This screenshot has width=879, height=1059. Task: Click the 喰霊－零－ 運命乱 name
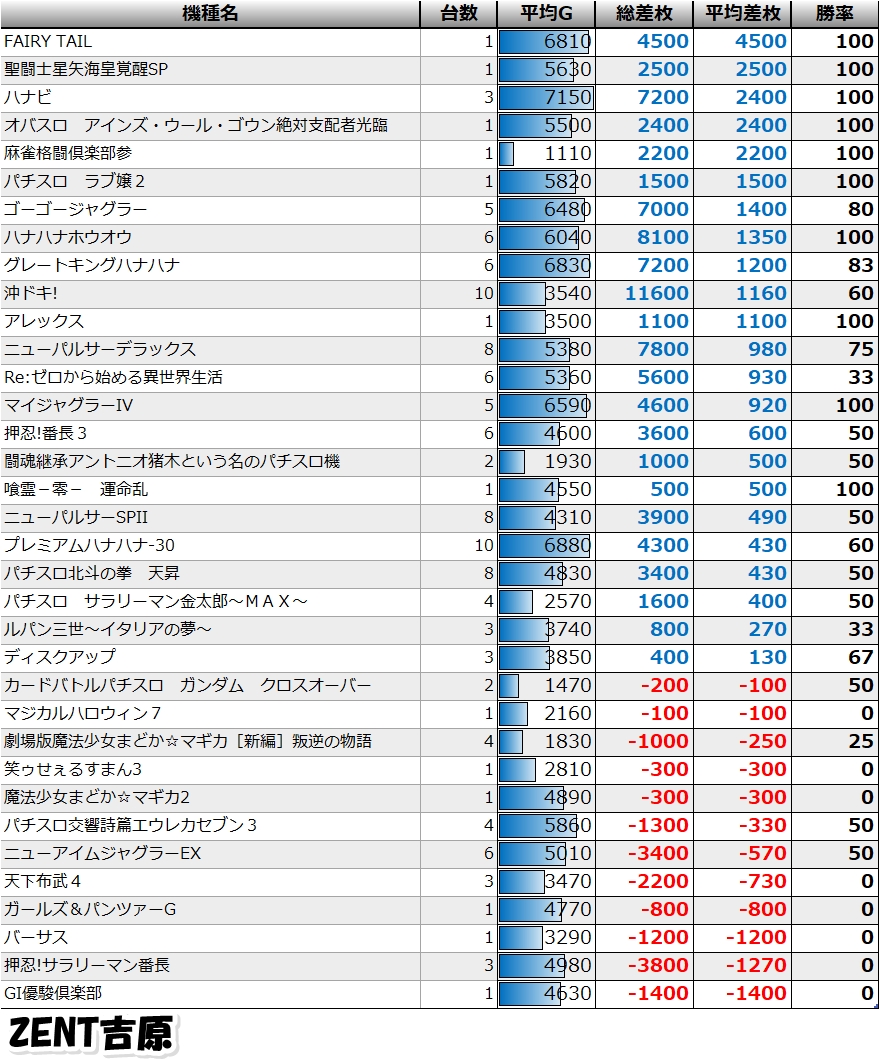tap(76, 490)
